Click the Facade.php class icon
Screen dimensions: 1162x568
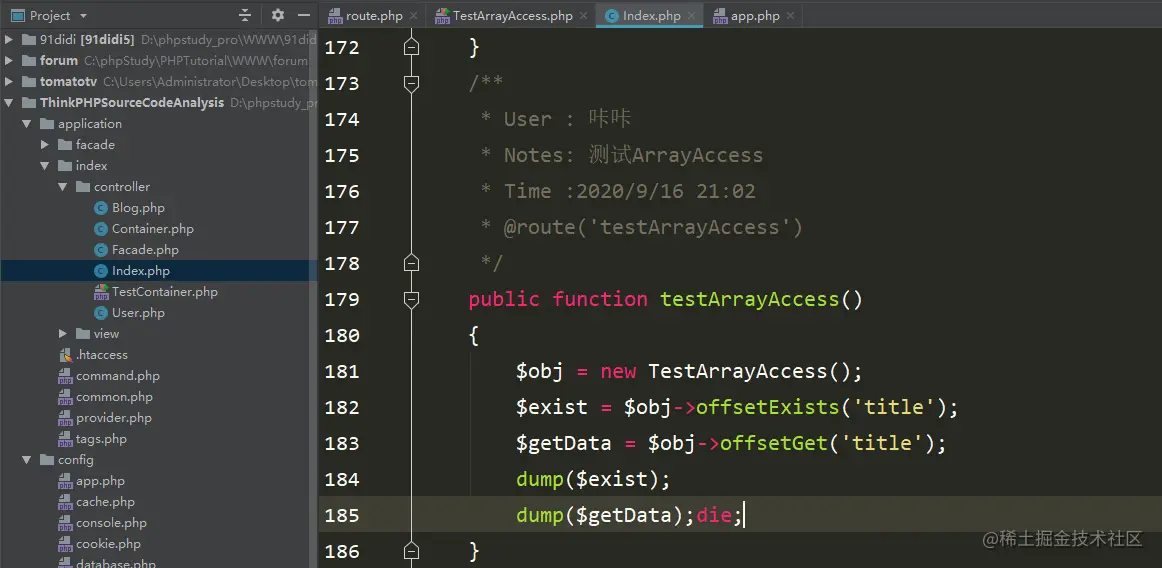click(101, 250)
